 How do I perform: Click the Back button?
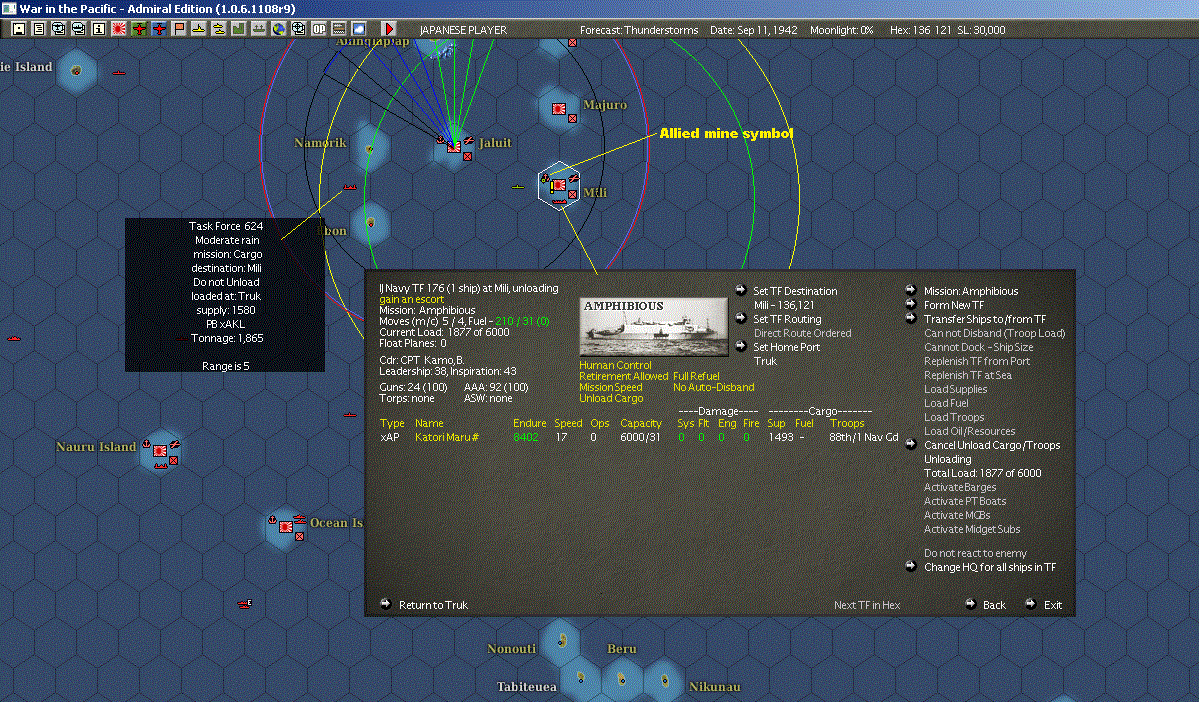pyautogui.click(x=993, y=605)
